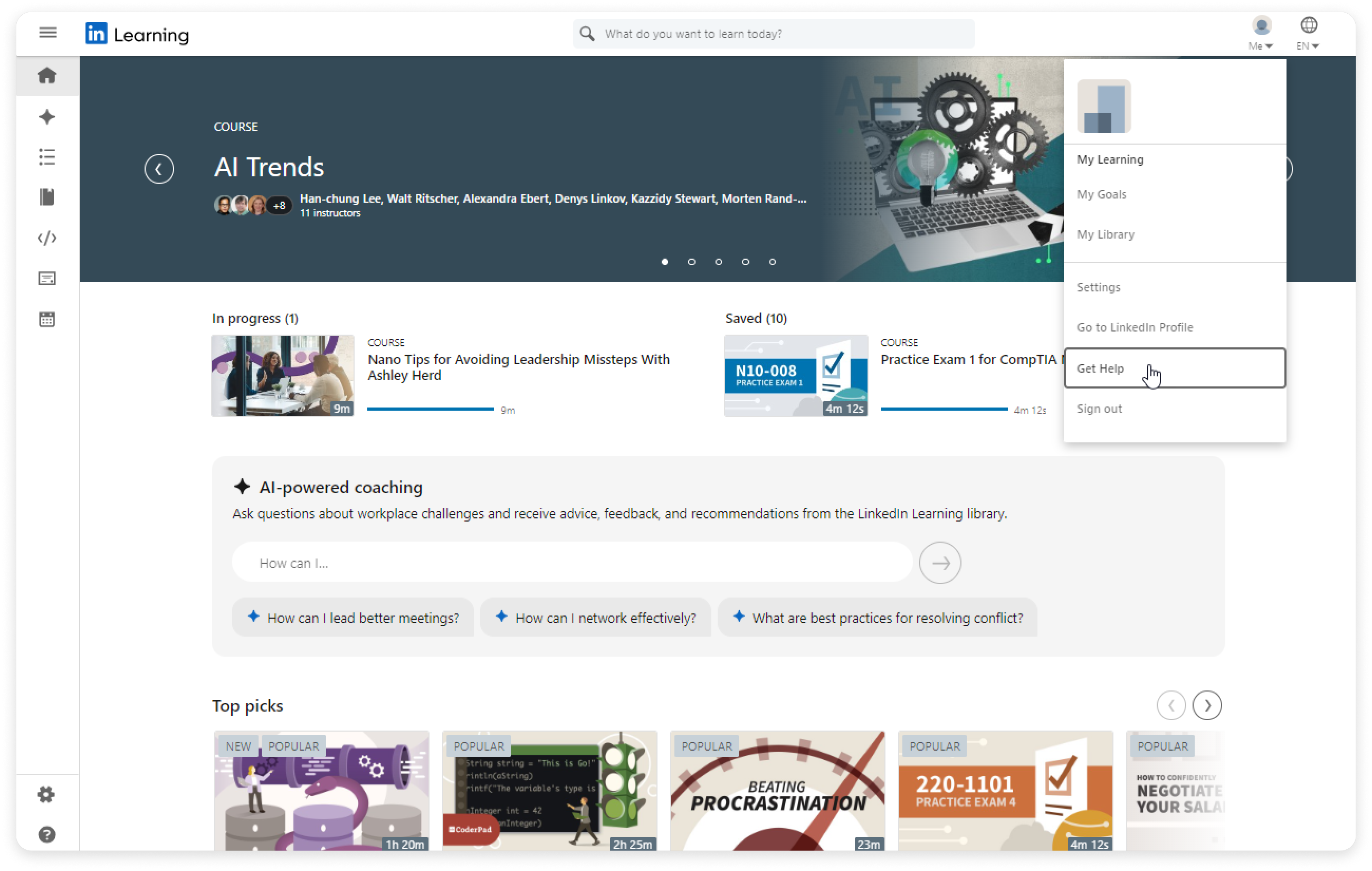Click the "11 instructors" text

pyautogui.click(x=330, y=213)
